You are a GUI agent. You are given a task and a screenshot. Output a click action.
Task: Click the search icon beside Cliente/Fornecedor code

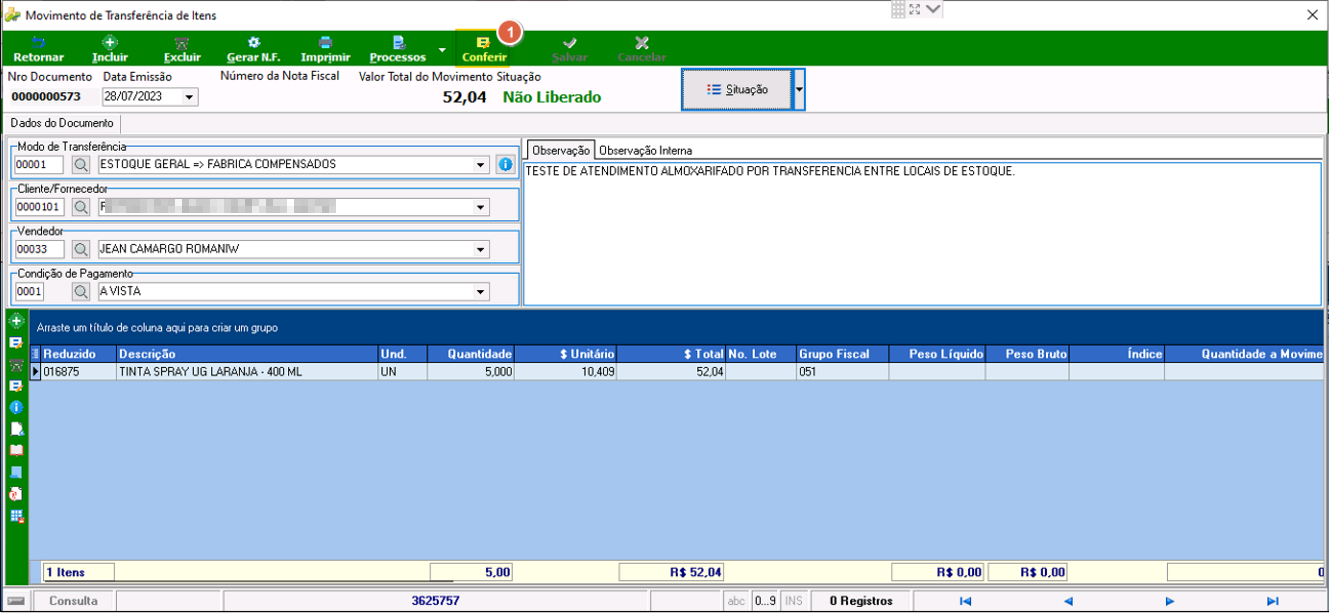(x=81, y=207)
